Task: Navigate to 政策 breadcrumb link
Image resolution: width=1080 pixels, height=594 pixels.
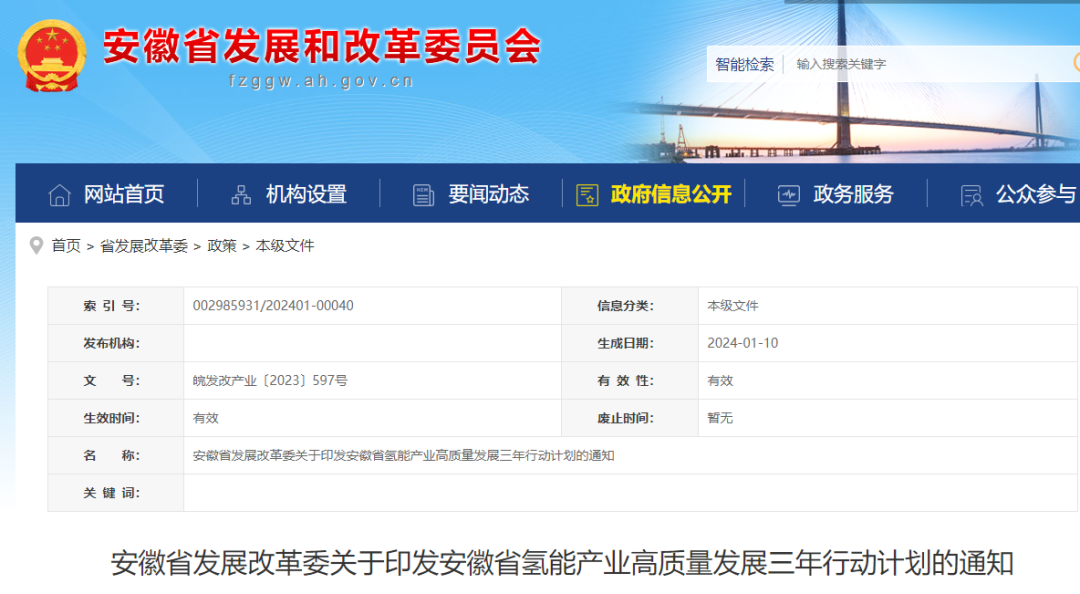Action: 222,246
